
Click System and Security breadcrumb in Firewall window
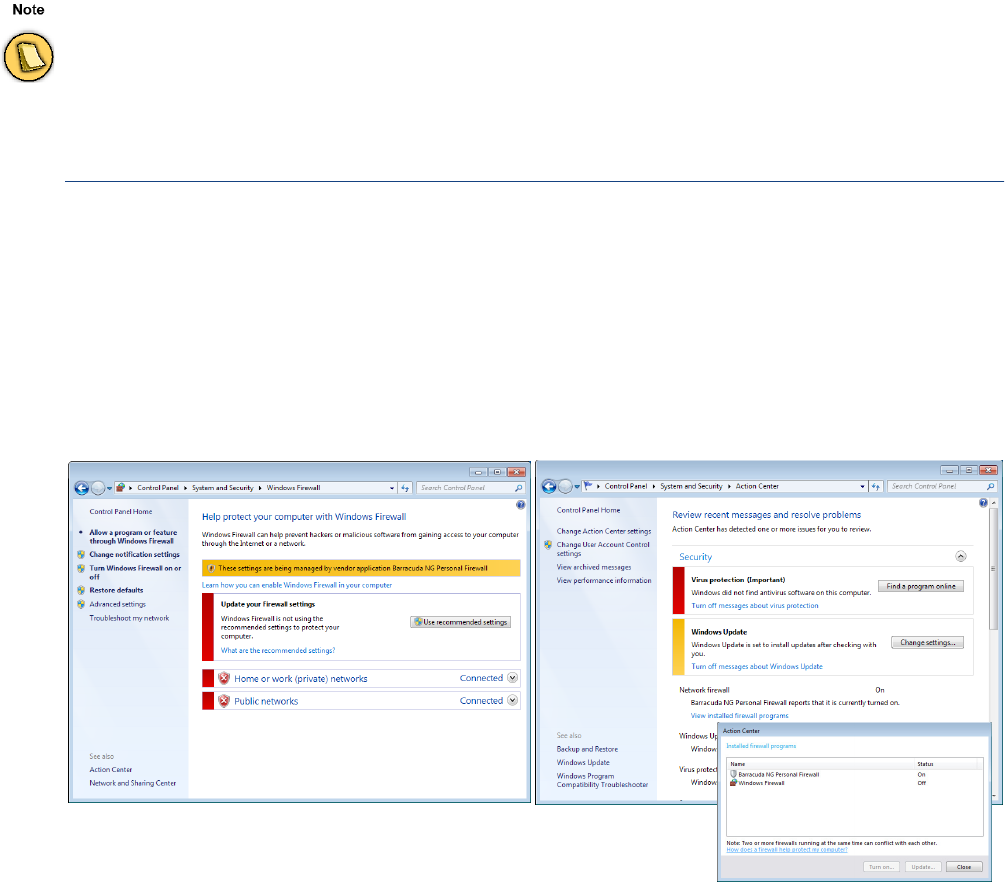coord(222,488)
